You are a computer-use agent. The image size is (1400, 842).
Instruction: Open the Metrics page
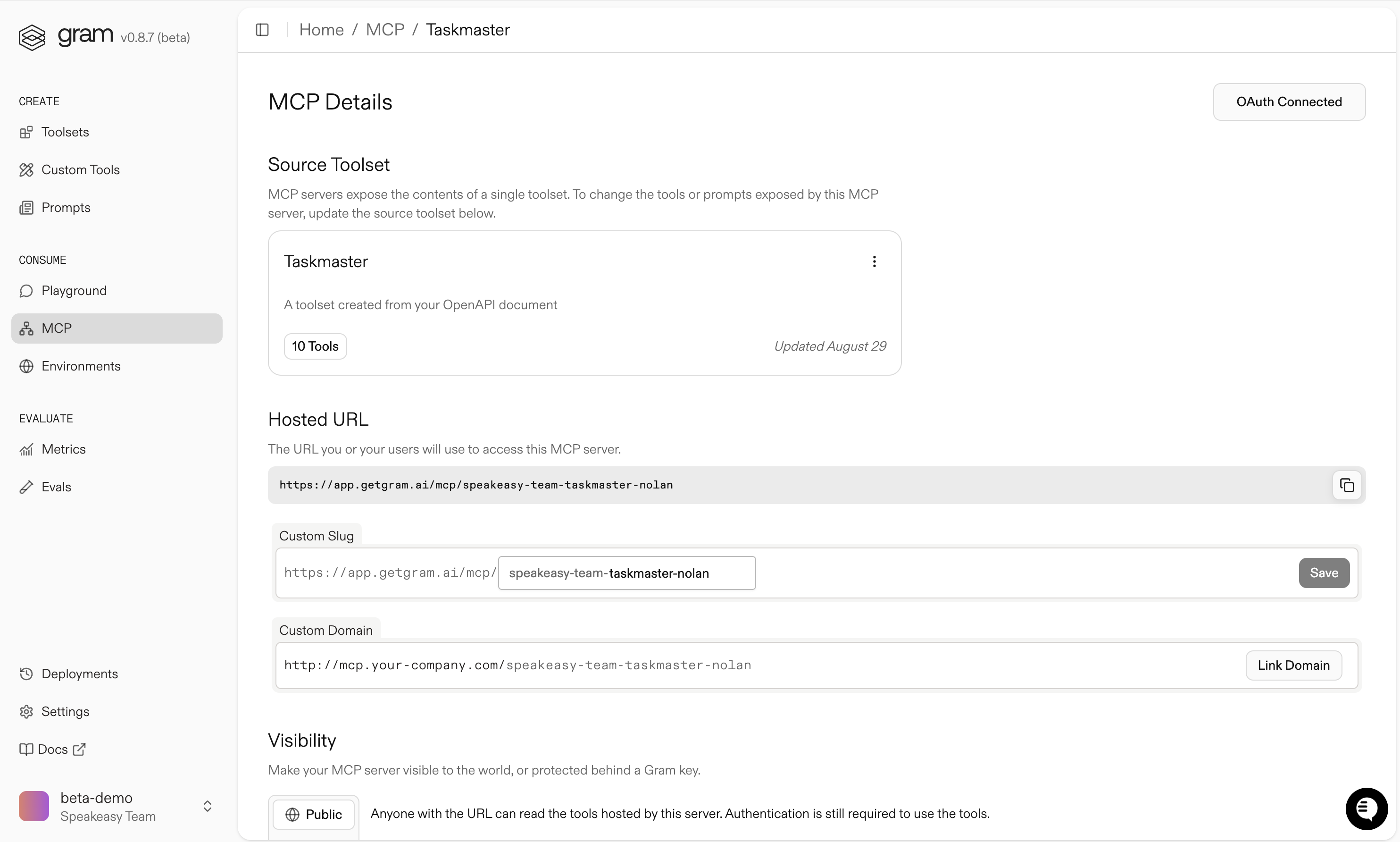coord(63,449)
